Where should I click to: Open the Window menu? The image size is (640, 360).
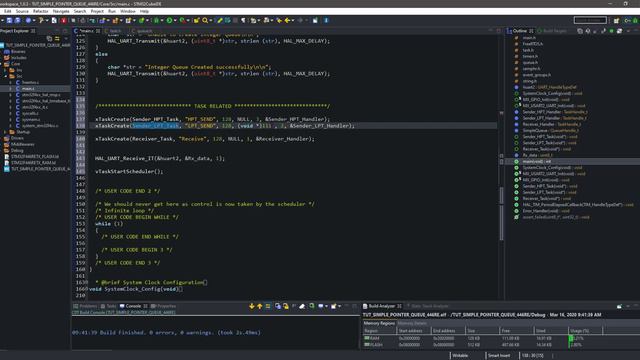point(128,11)
